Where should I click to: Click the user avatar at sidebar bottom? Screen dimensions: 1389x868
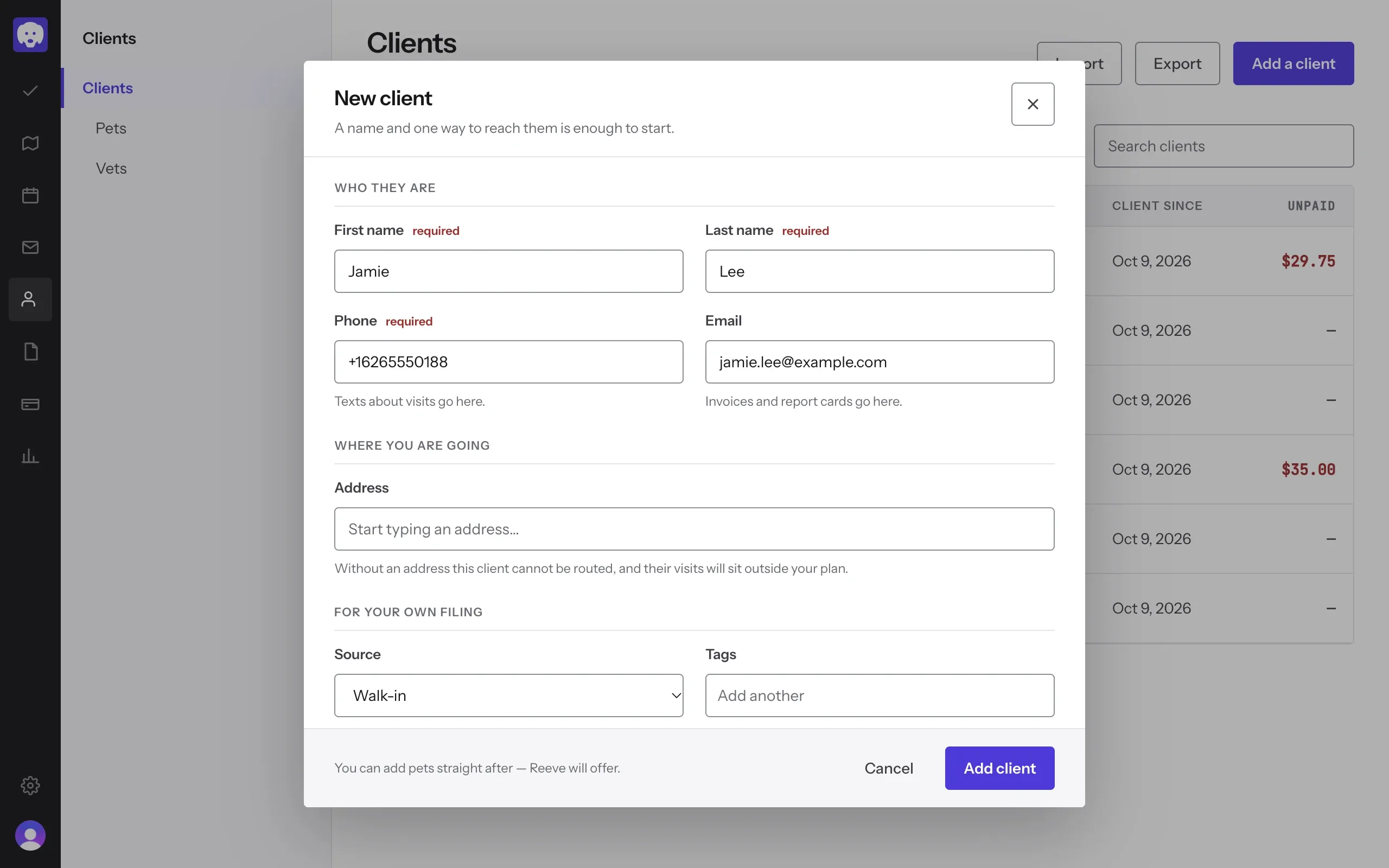[30, 835]
